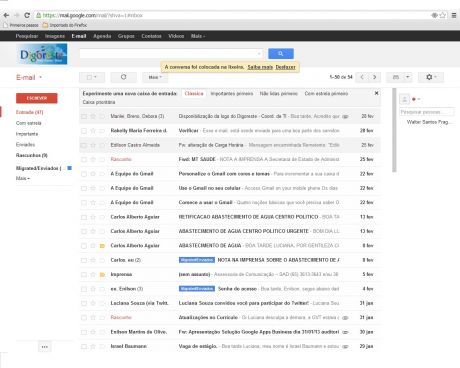Image resolution: width=460 pixels, height=368 pixels.
Task: Switch to the Clássica inbox style
Action: [194, 93]
